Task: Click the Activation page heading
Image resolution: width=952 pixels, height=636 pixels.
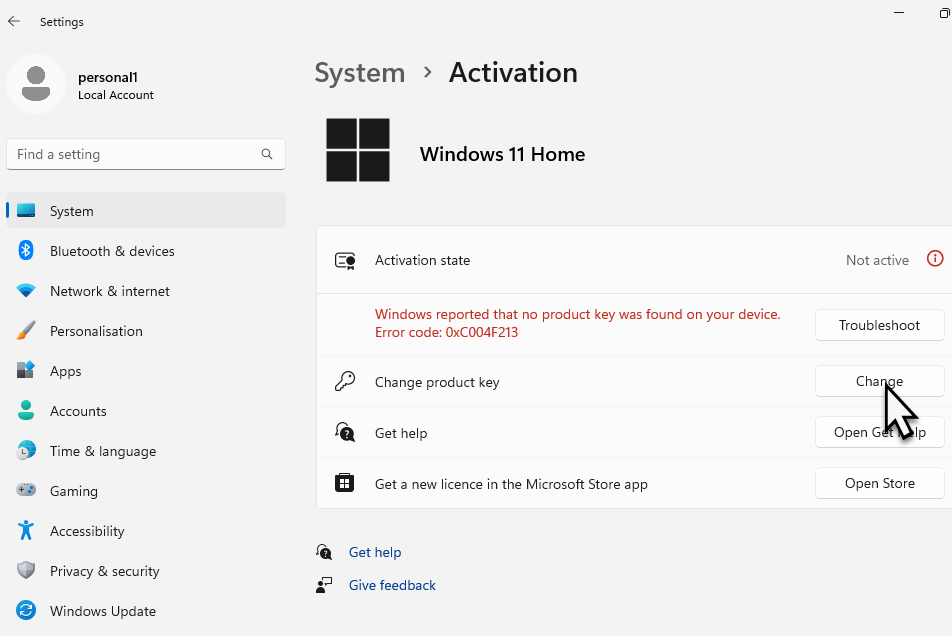Action: [x=513, y=73]
